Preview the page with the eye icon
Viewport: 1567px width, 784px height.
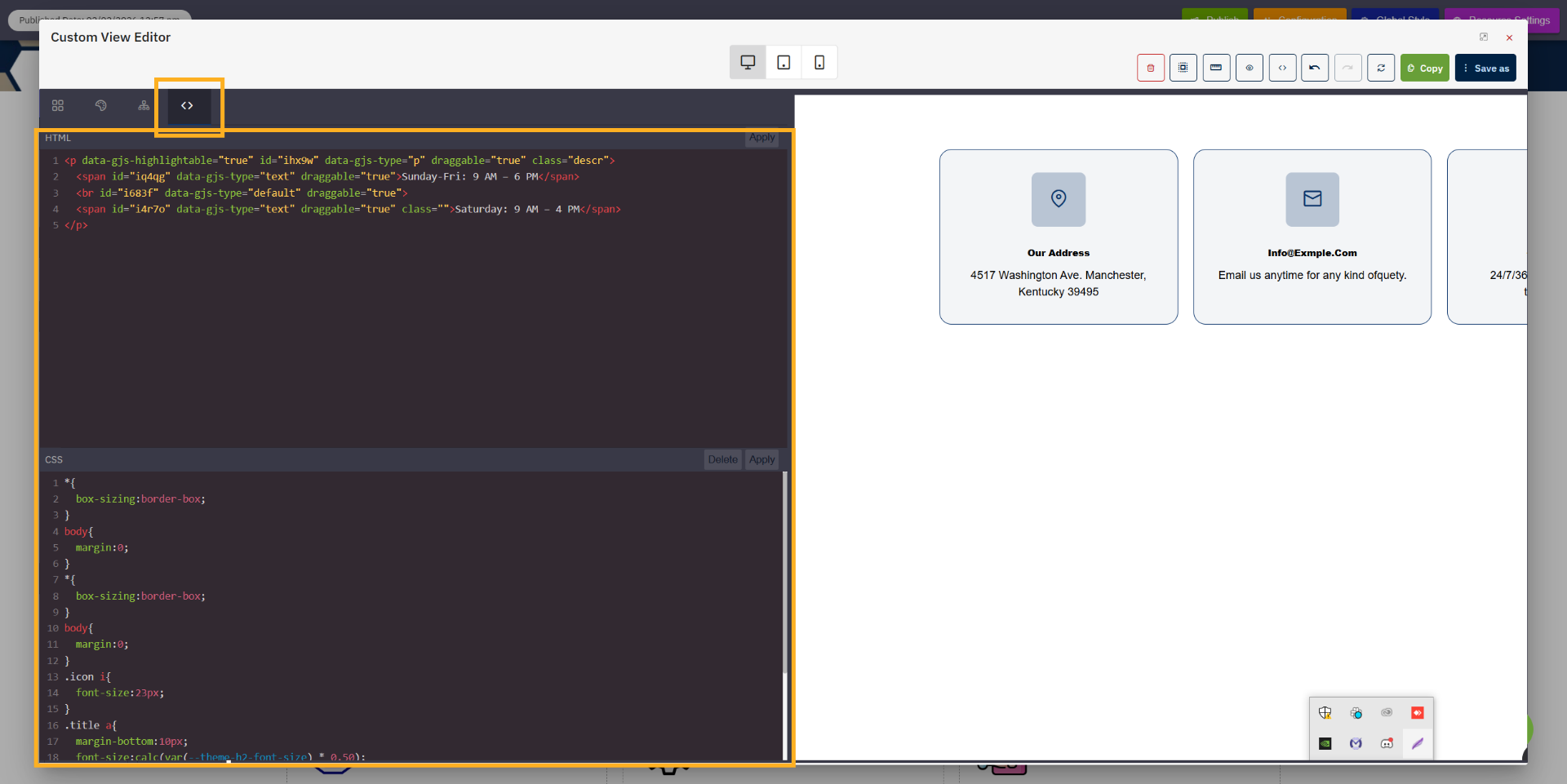[1250, 68]
